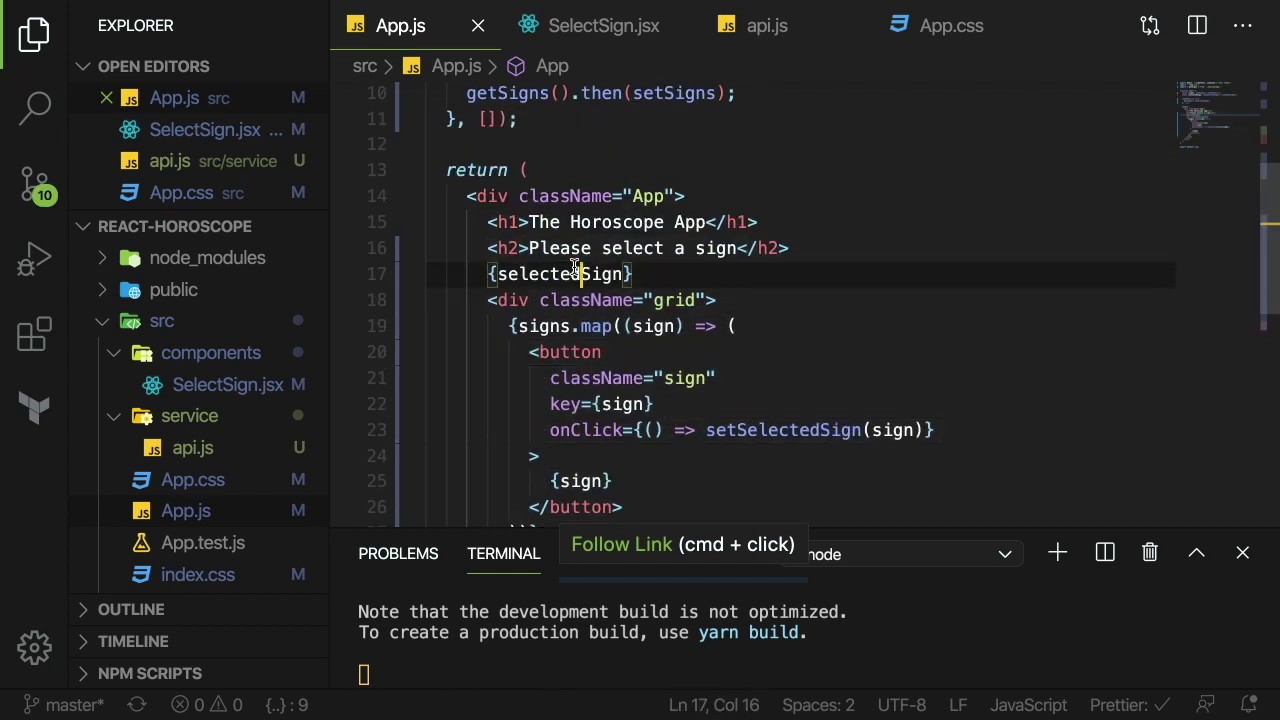This screenshot has width=1280, height=720.
Task: Change indentation via Spaces: 2
Action: pyautogui.click(x=818, y=705)
